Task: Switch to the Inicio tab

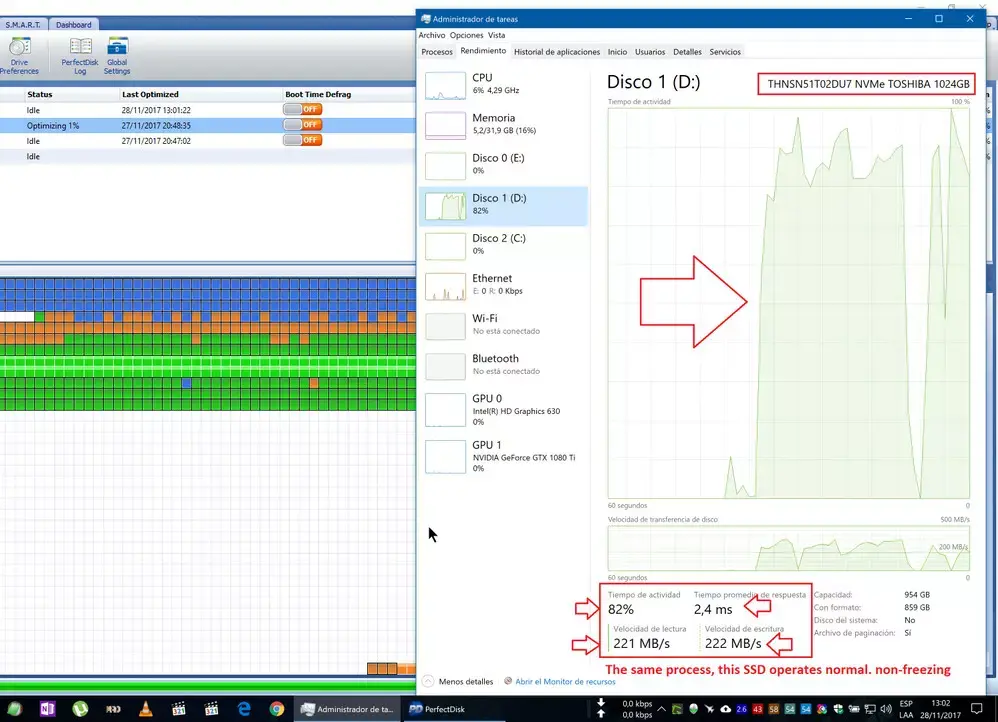Action: [617, 52]
